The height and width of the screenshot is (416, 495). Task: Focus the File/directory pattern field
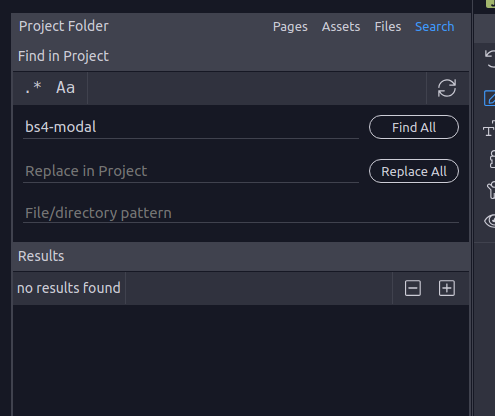click(x=241, y=213)
